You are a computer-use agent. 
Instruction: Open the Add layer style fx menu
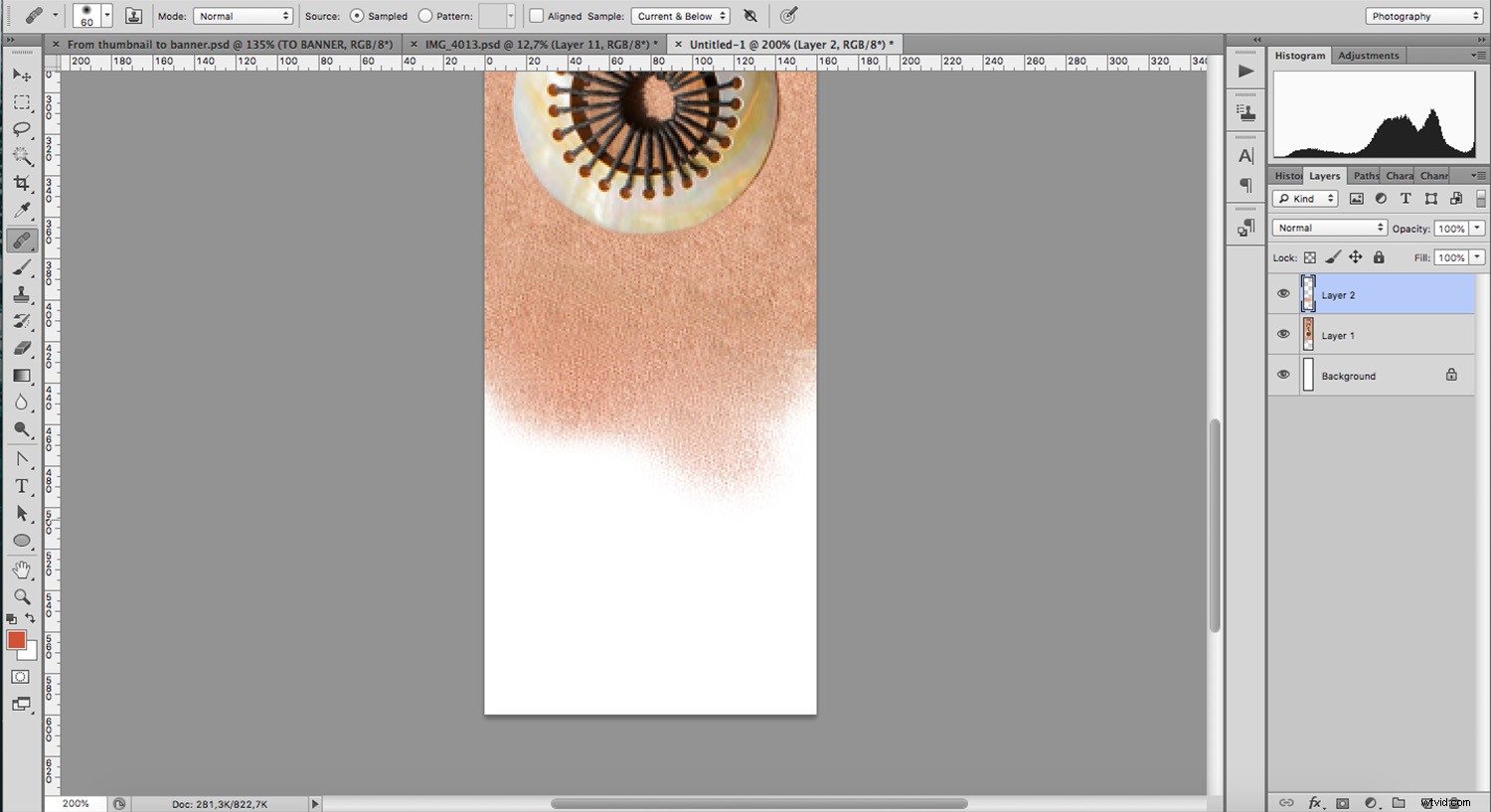[1314, 802]
